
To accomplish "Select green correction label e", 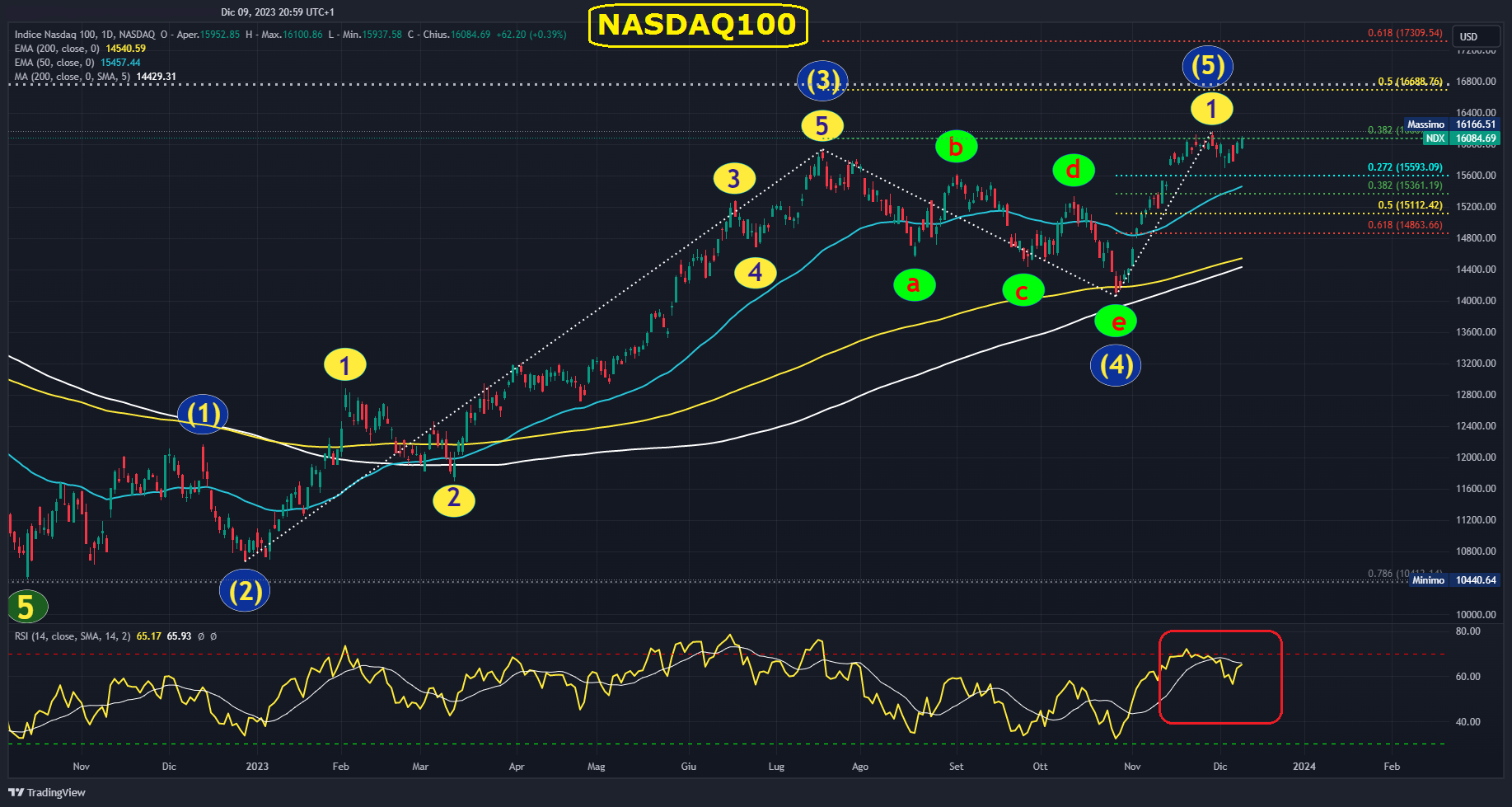I will 1116,321.
